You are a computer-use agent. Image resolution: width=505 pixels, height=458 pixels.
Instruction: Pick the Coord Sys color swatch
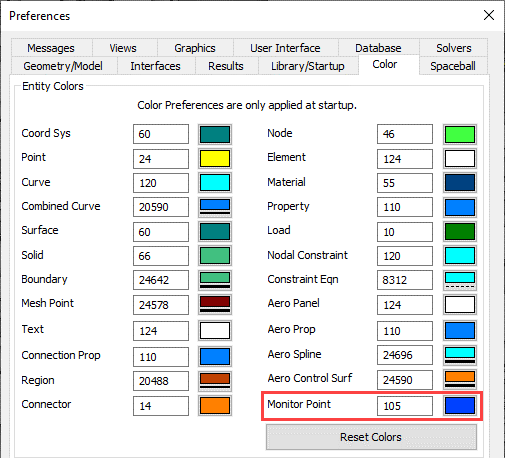pyautogui.click(x=215, y=134)
